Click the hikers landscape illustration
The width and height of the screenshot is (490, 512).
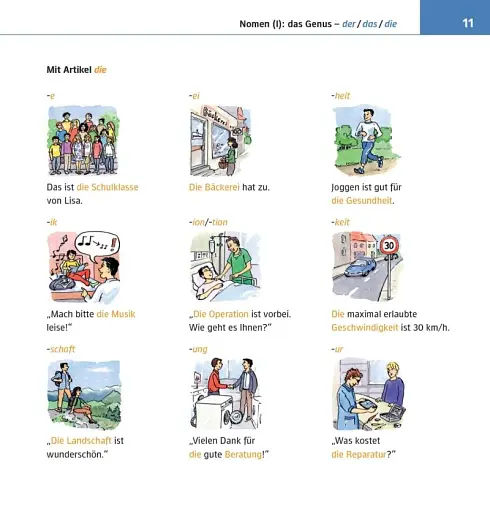point(84,394)
